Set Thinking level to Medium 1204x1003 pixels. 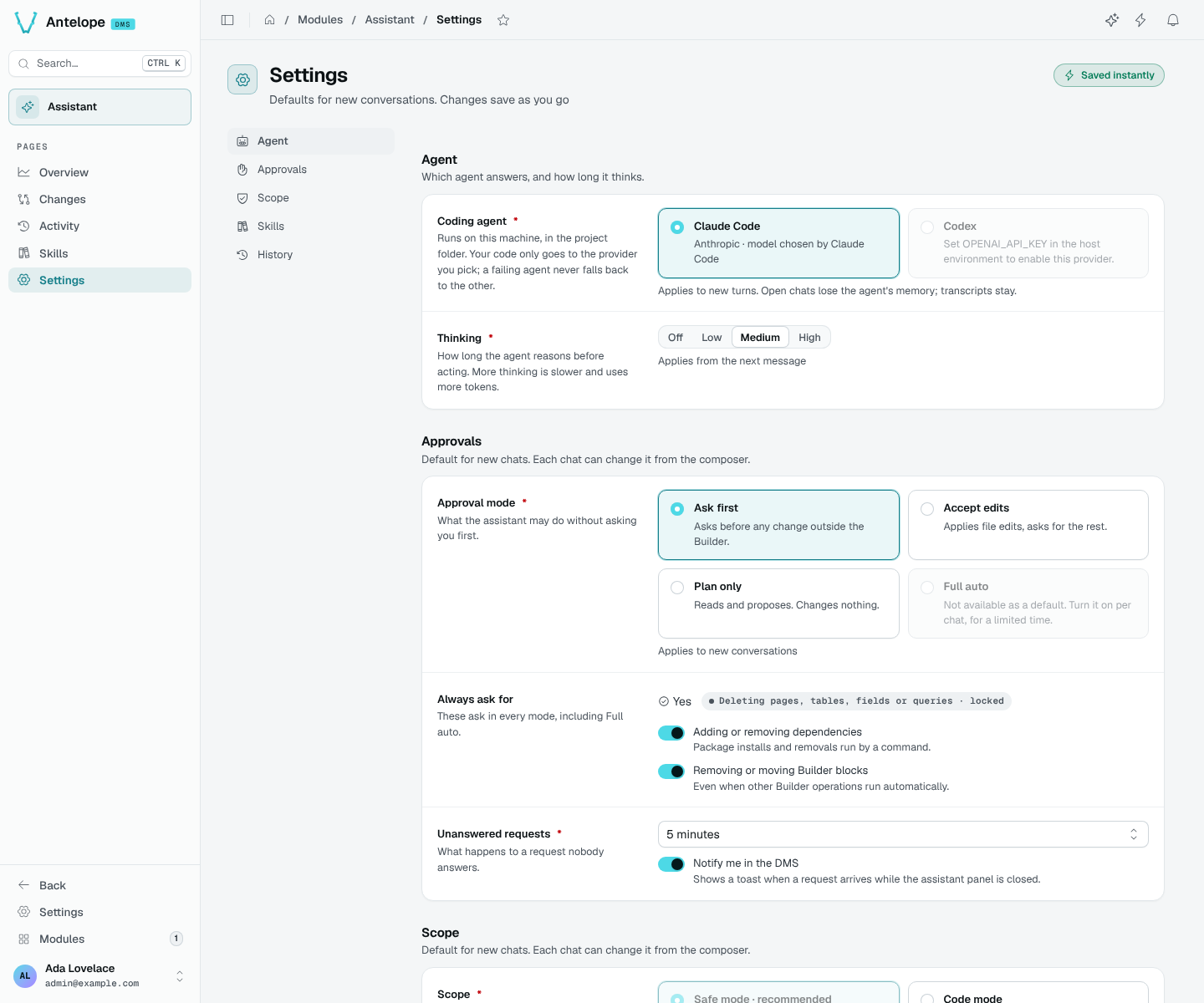click(x=760, y=338)
